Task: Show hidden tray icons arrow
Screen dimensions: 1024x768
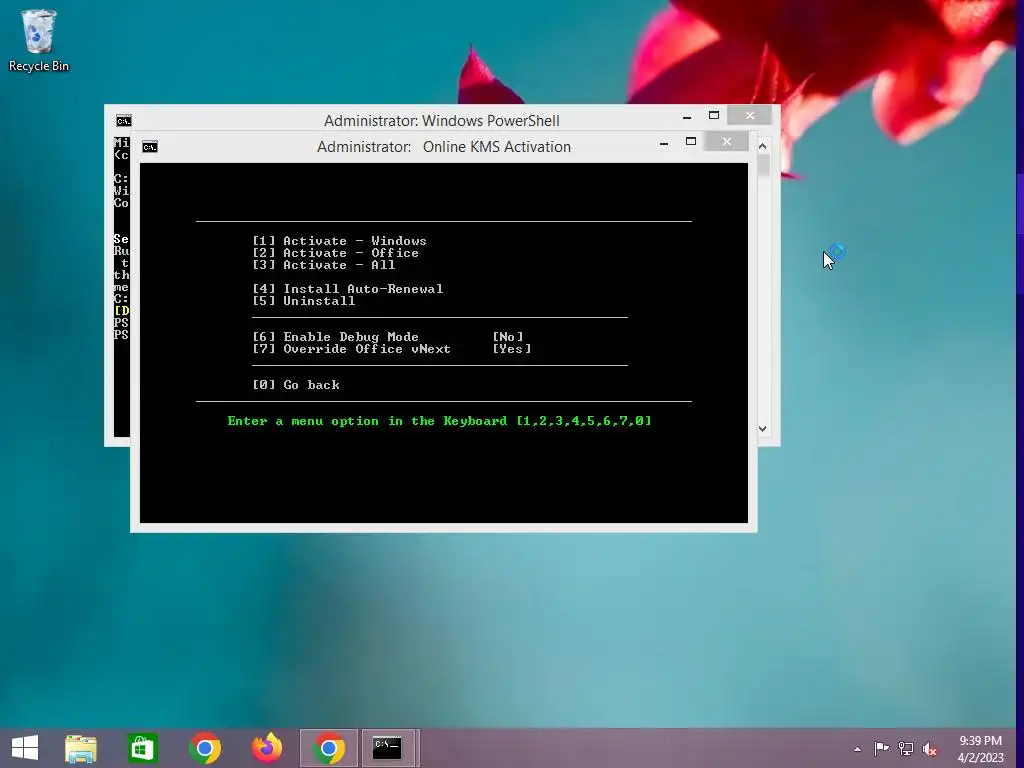Action: 857,749
